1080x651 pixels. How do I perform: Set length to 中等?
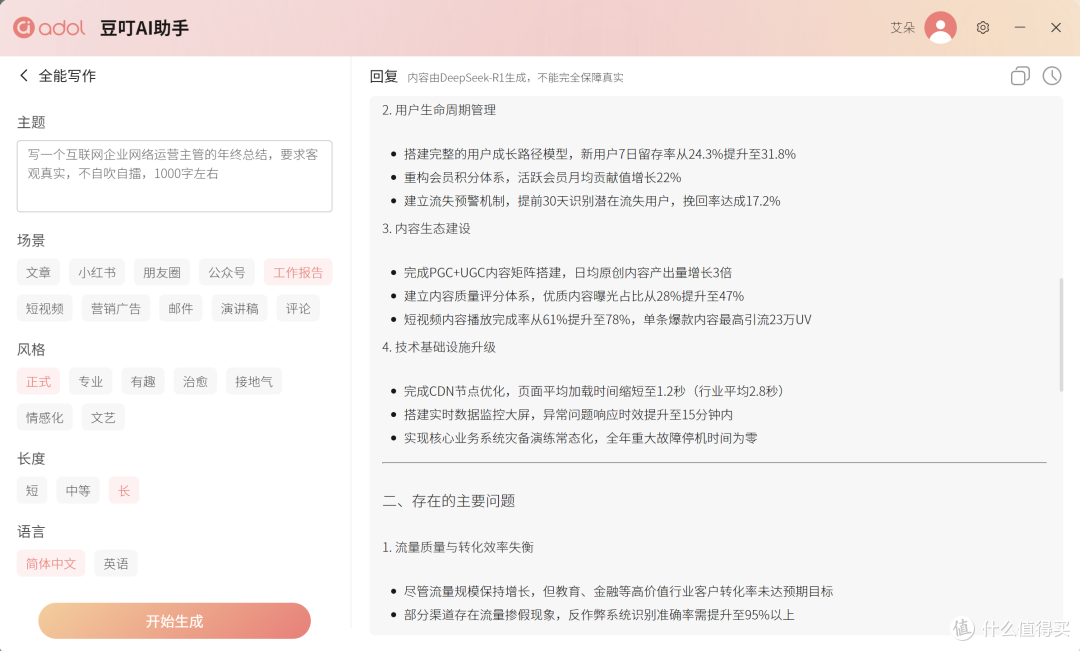(78, 490)
